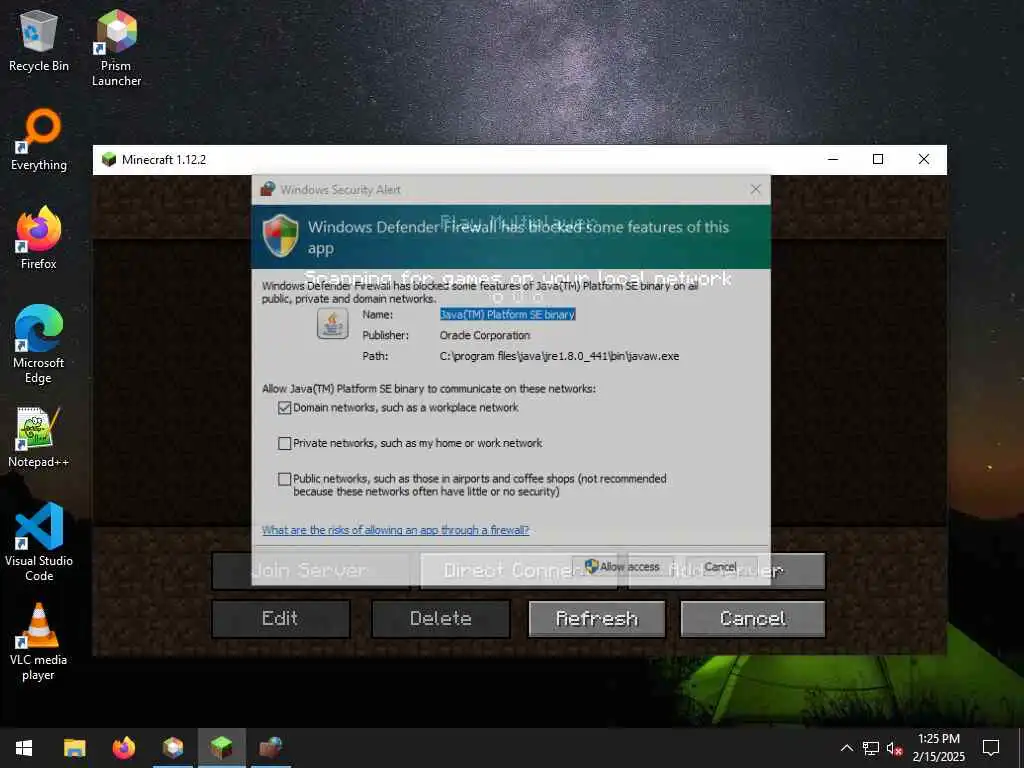
Task: Show hidden system tray icons
Action: [846, 748]
